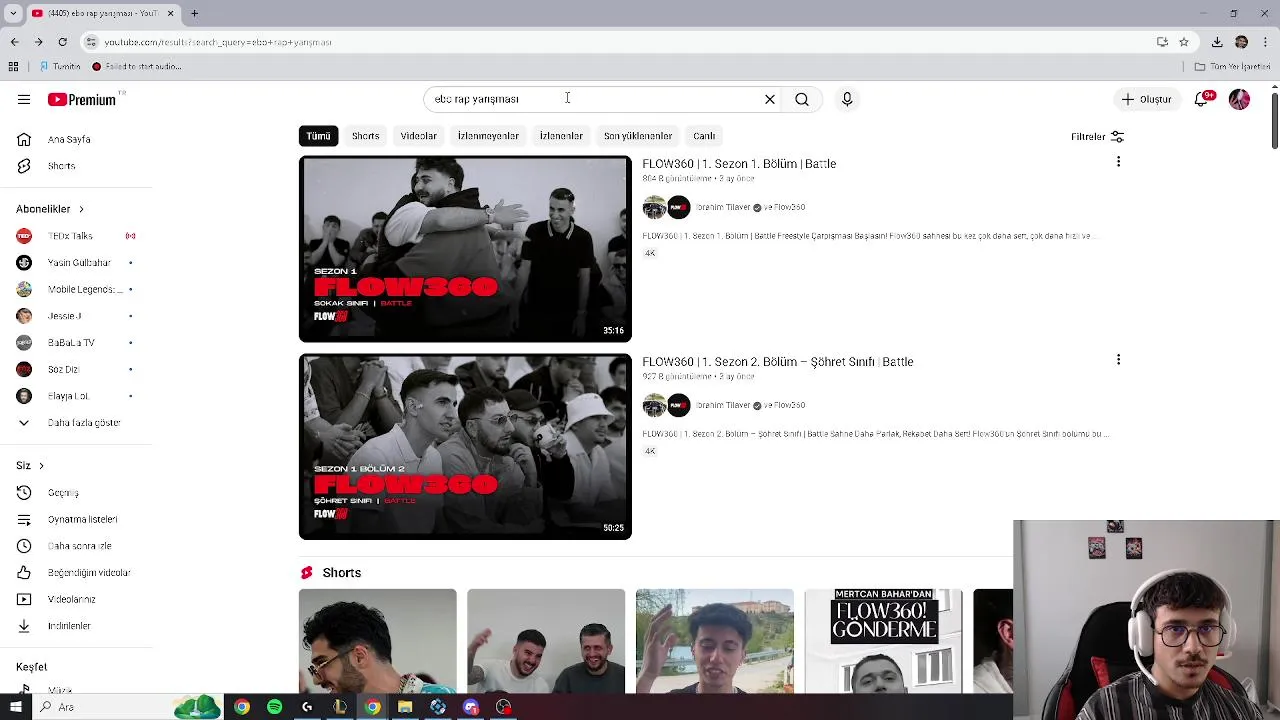The width and height of the screenshot is (1280, 720).
Task: Select the Videolar filter chip
Action: click(418, 135)
